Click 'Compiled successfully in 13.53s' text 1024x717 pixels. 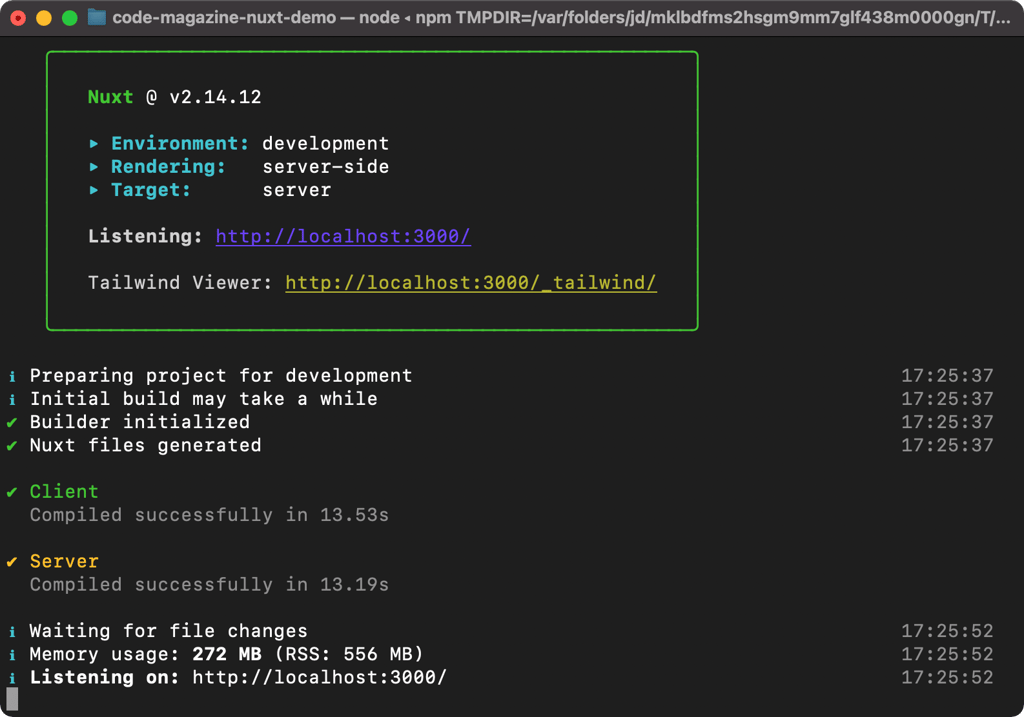[x=209, y=515]
